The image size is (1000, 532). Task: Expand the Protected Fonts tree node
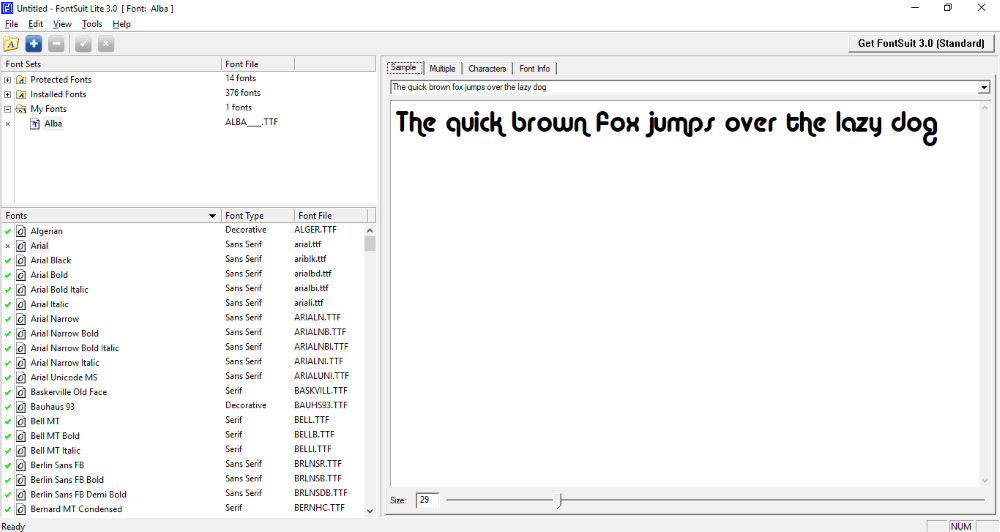point(8,80)
